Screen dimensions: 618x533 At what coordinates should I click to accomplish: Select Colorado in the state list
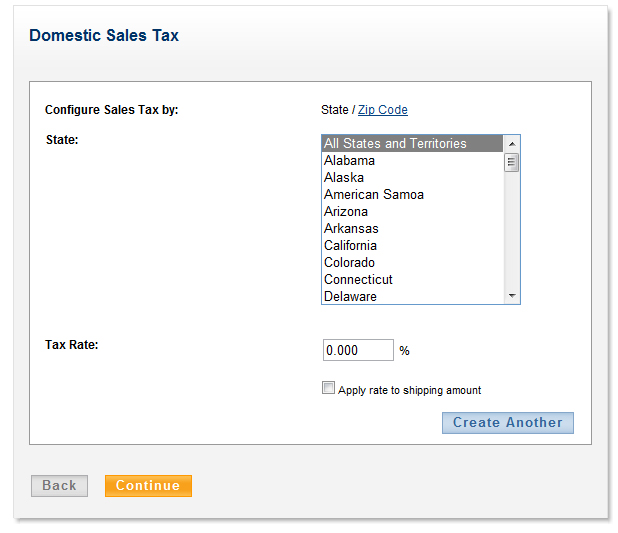(x=349, y=263)
